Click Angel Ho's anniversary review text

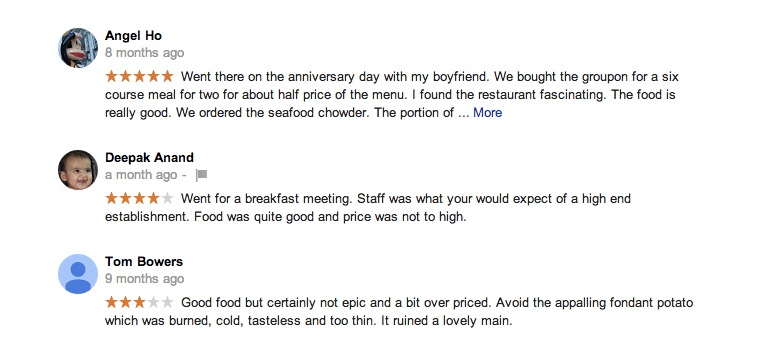click(390, 95)
